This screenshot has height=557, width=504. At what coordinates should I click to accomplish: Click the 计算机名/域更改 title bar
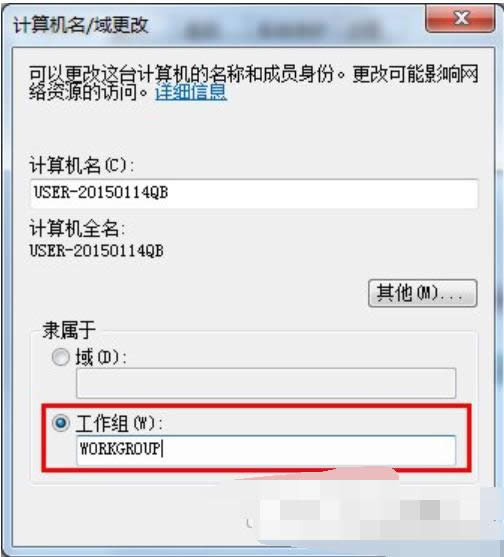click(213, 25)
